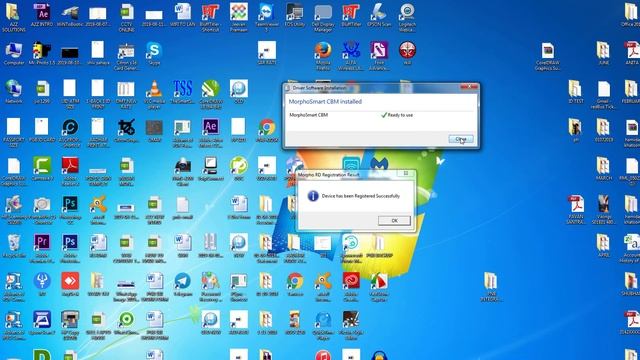The width and height of the screenshot is (640, 360).
Task: Open the Recycle Bin
Action: 13,246
